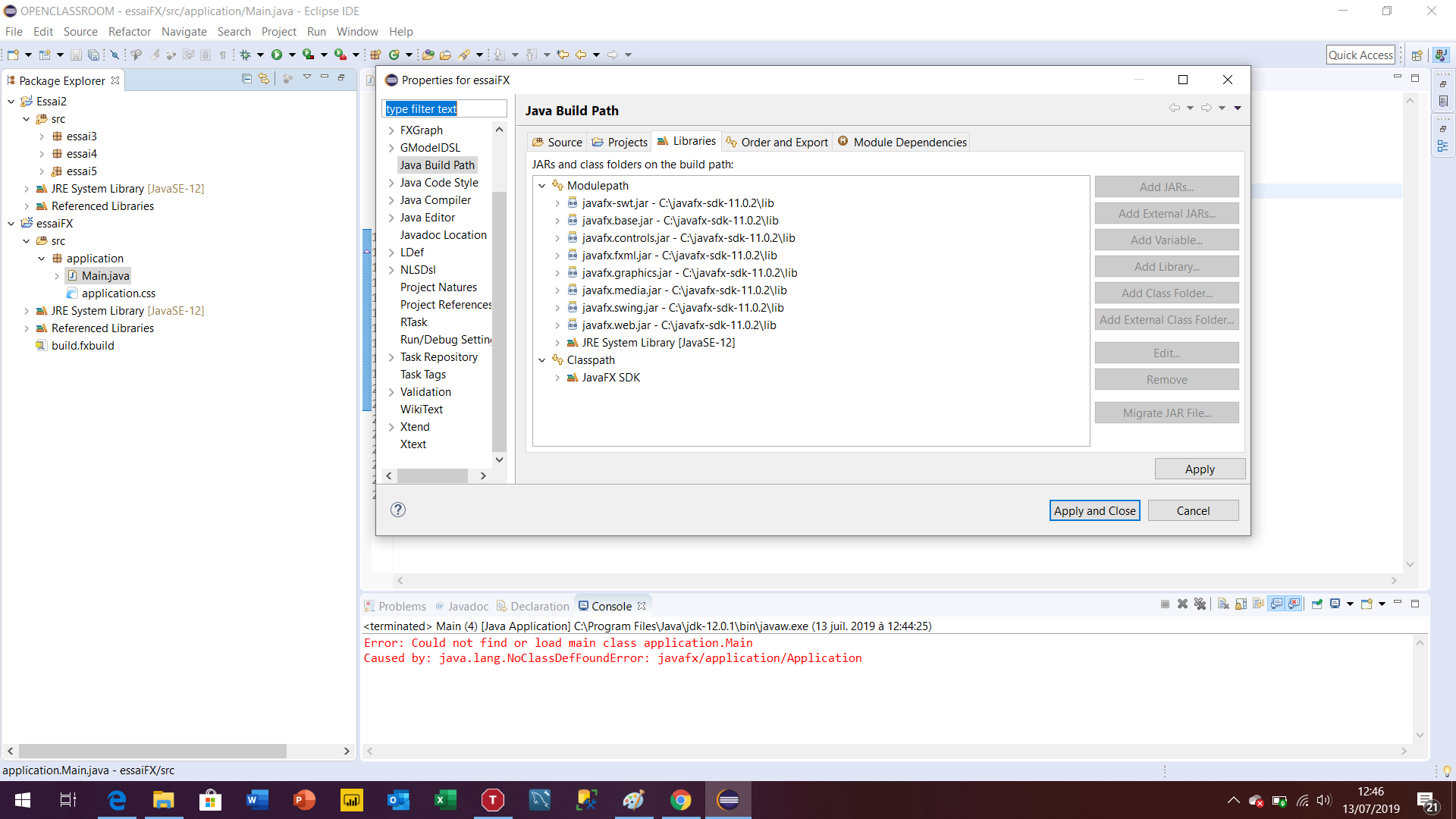
Task: Toggle Show Console on Standard Out
Action: [1276, 604]
